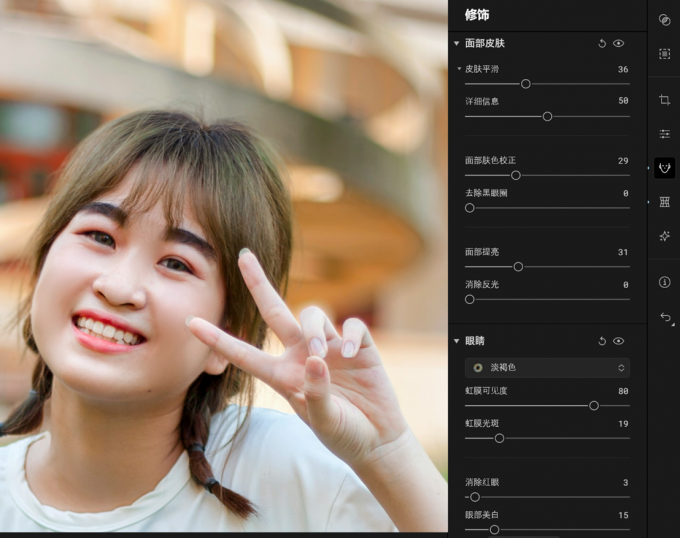Click the 详细信息 value 50
This screenshot has height=538, width=680.
(623, 101)
